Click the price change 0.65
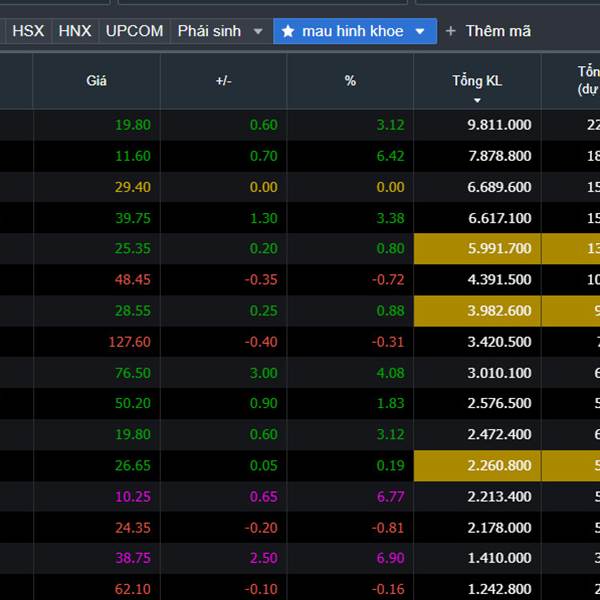Viewport: 600px width, 600px height. [264, 497]
